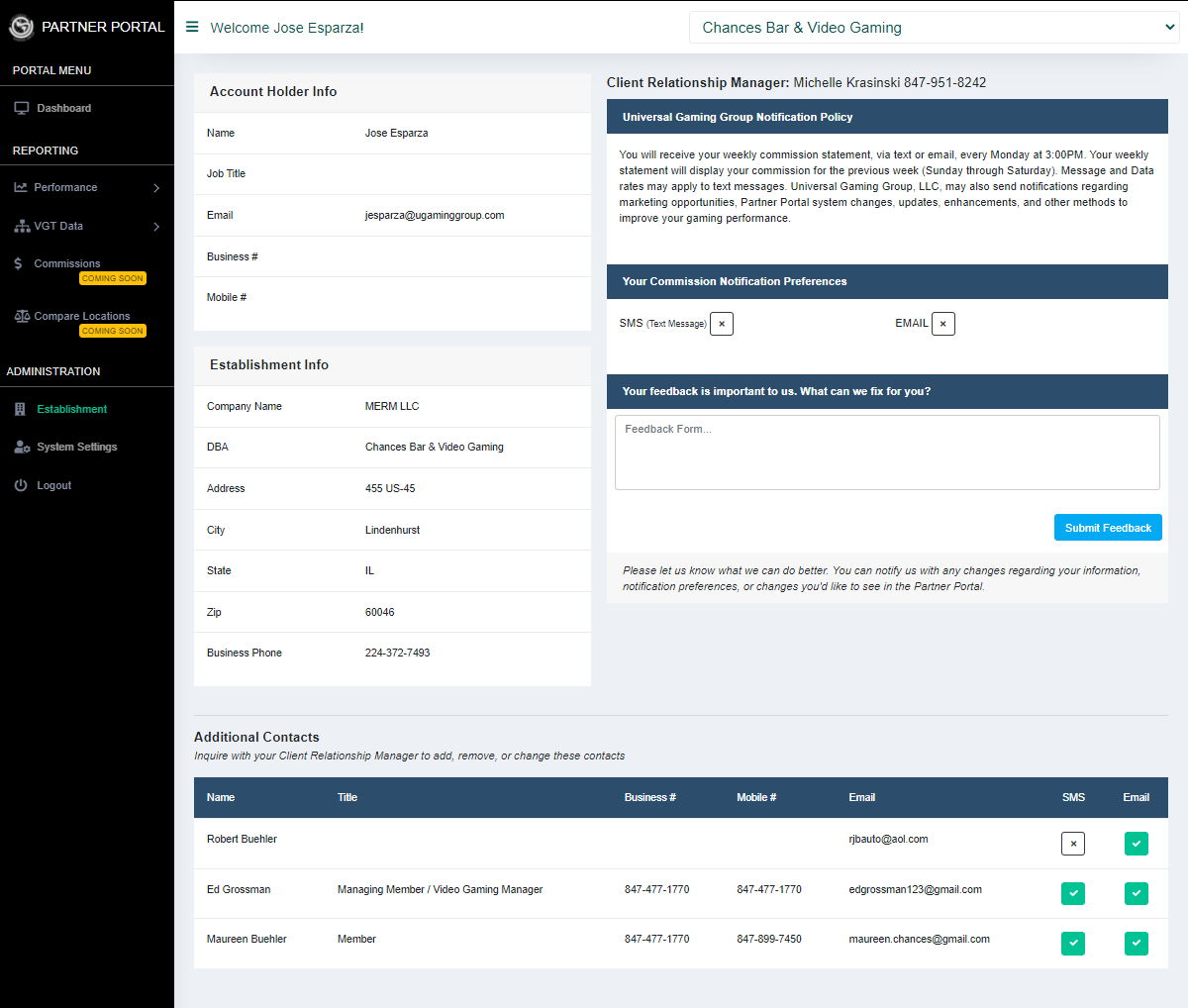This screenshot has width=1188, height=1008.
Task: Click the VGT Data sitemap icon
Action: [22, 226]
